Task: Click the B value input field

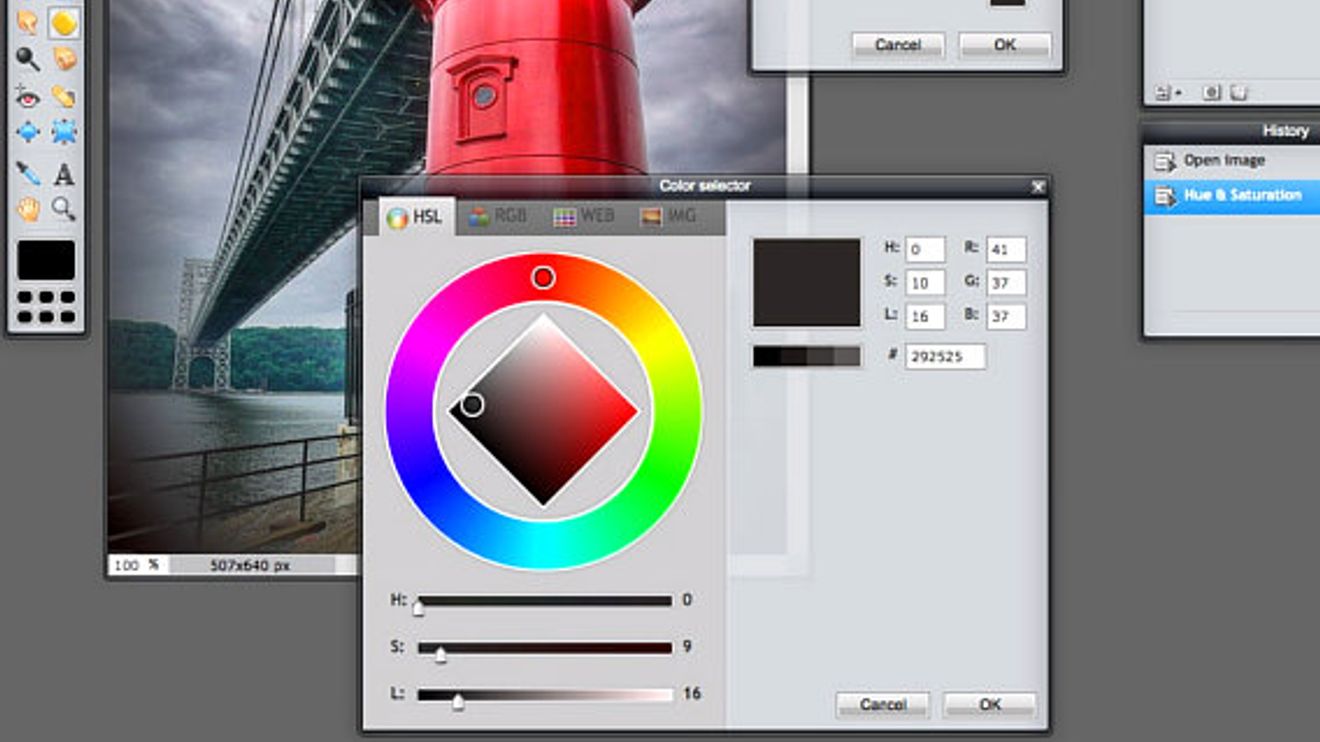Action: (1006, 317)
